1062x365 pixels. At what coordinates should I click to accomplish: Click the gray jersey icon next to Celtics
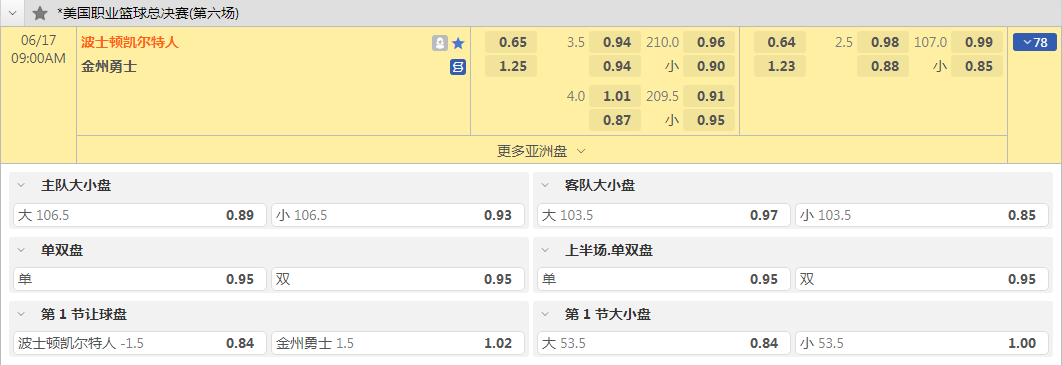(x=440, y=43)
